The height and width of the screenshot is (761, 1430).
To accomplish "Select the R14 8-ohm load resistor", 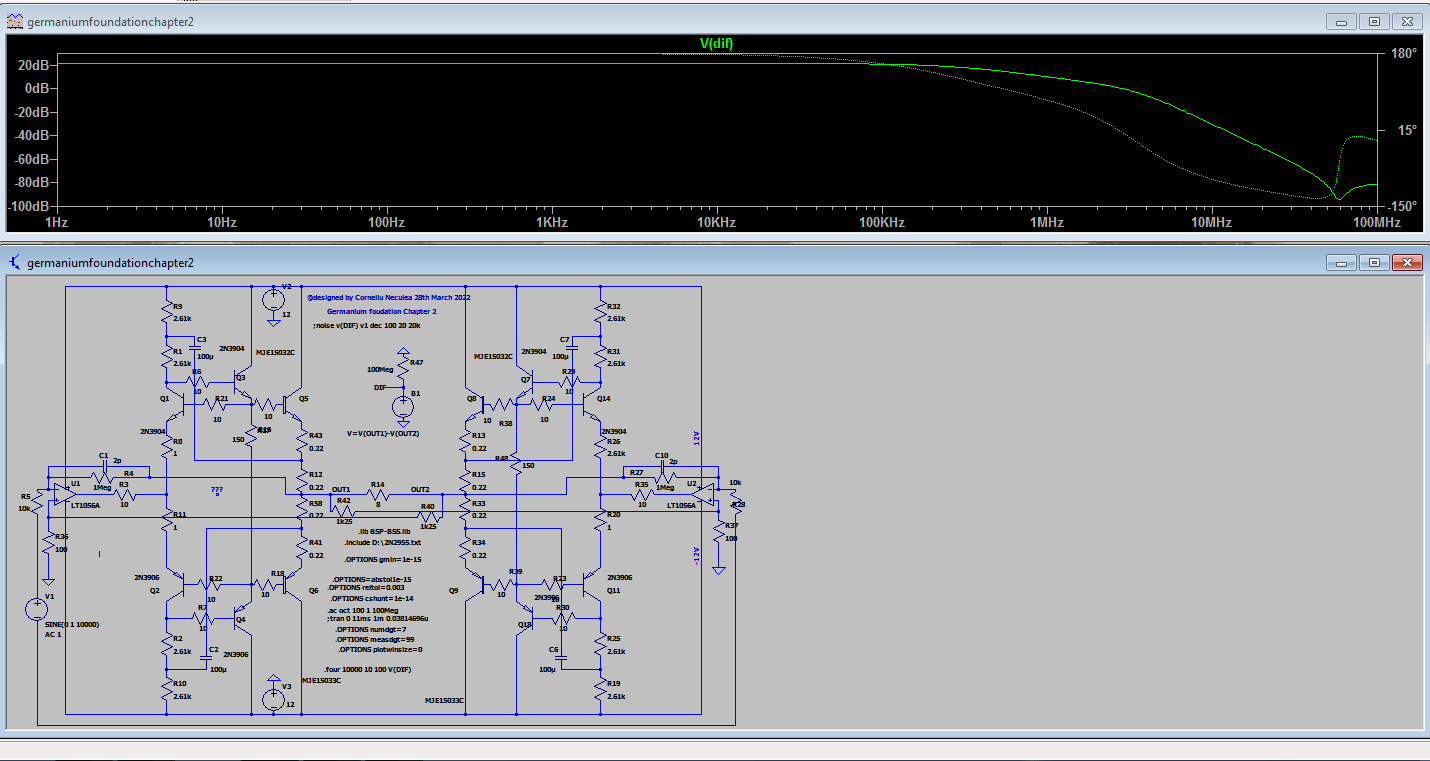I will click(x=379, y=494).
